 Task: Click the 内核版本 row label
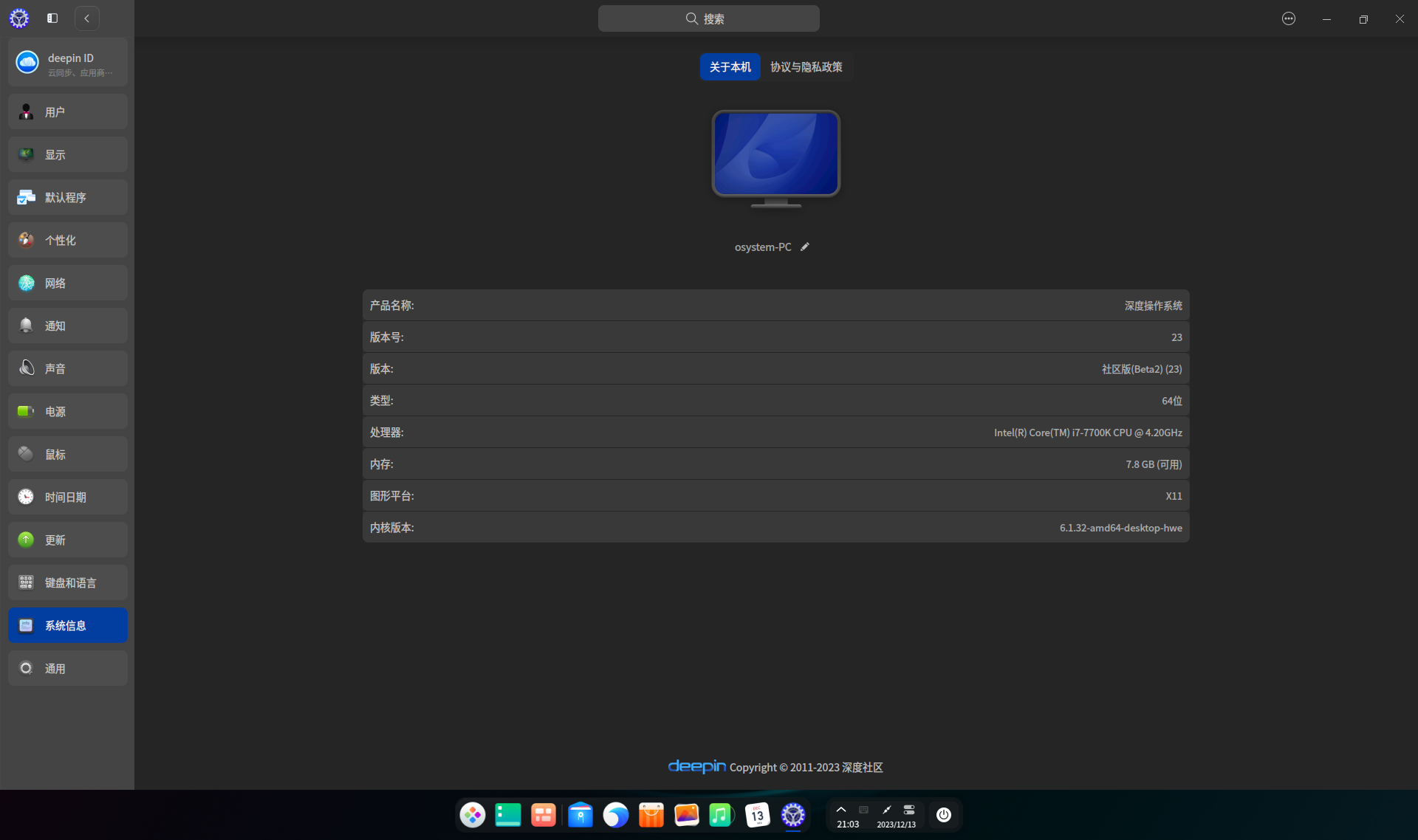click(x=391, y=528)
